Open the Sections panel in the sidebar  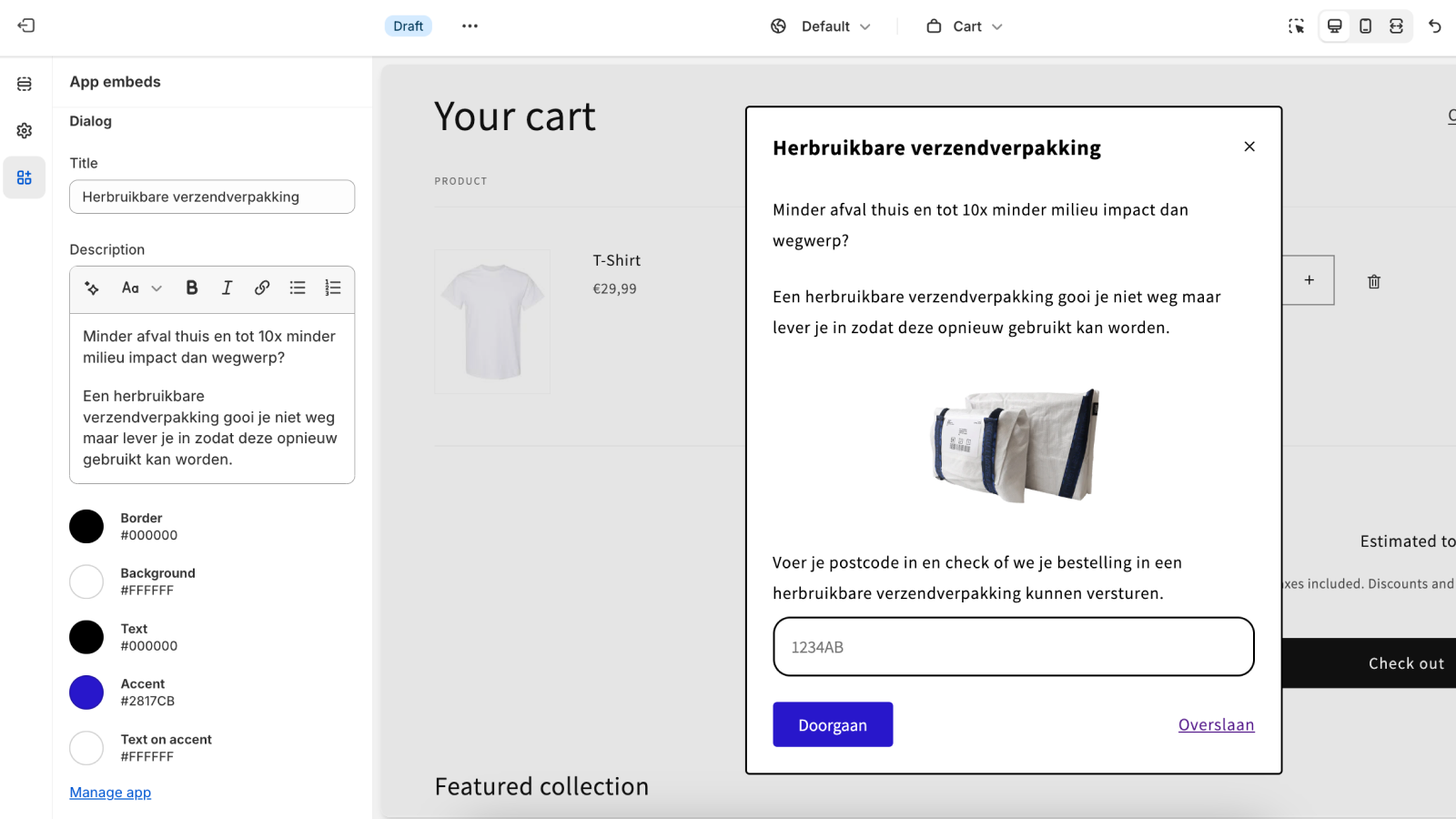click(25, 83)
